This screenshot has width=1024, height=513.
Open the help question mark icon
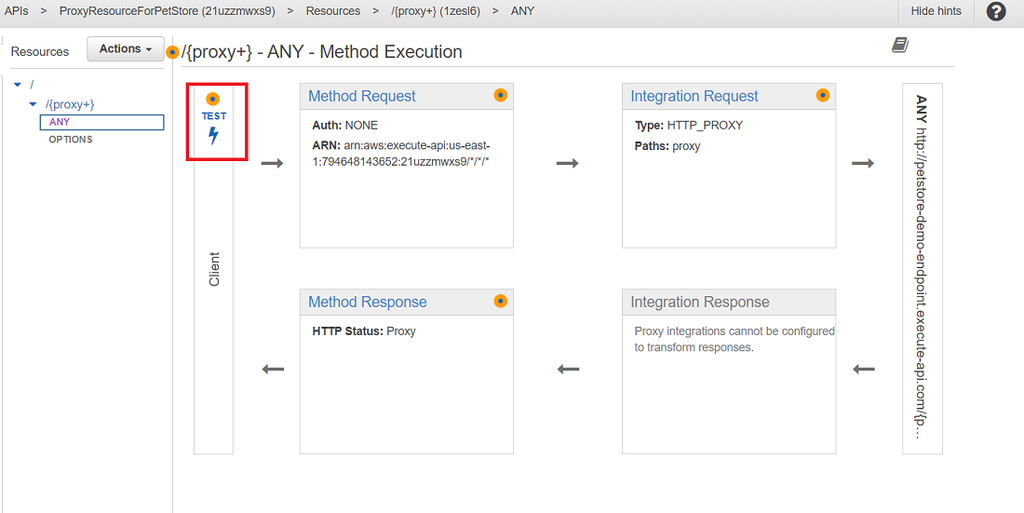(996, 11)
